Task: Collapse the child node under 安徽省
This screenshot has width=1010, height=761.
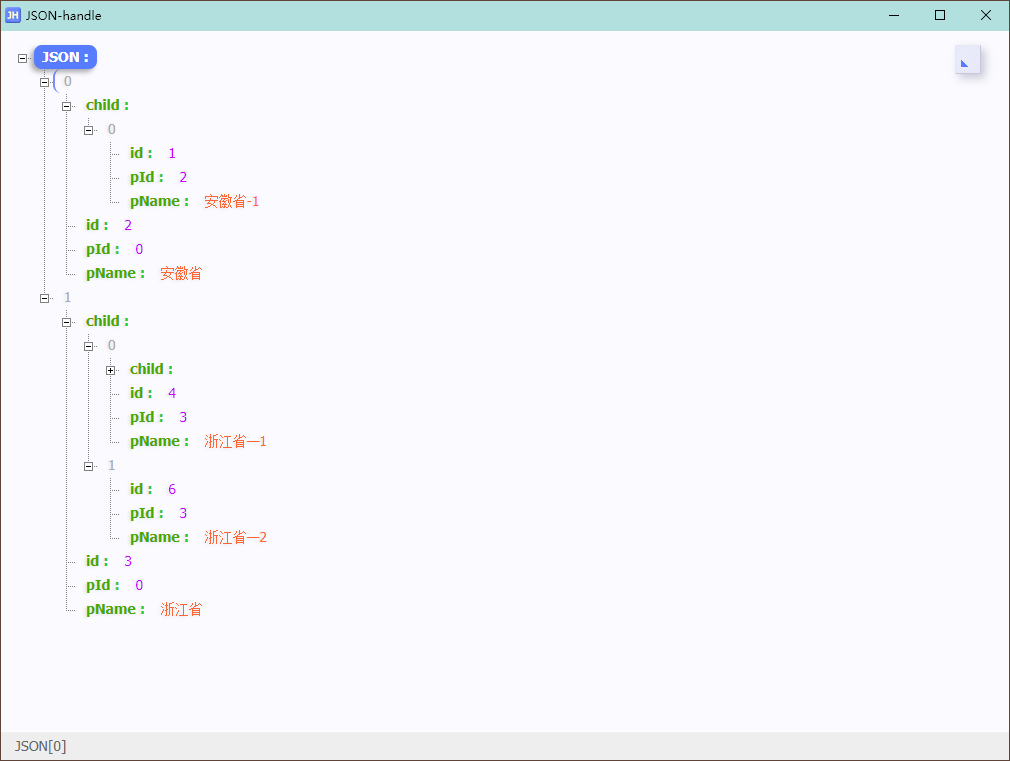Action: coord(66,106)
